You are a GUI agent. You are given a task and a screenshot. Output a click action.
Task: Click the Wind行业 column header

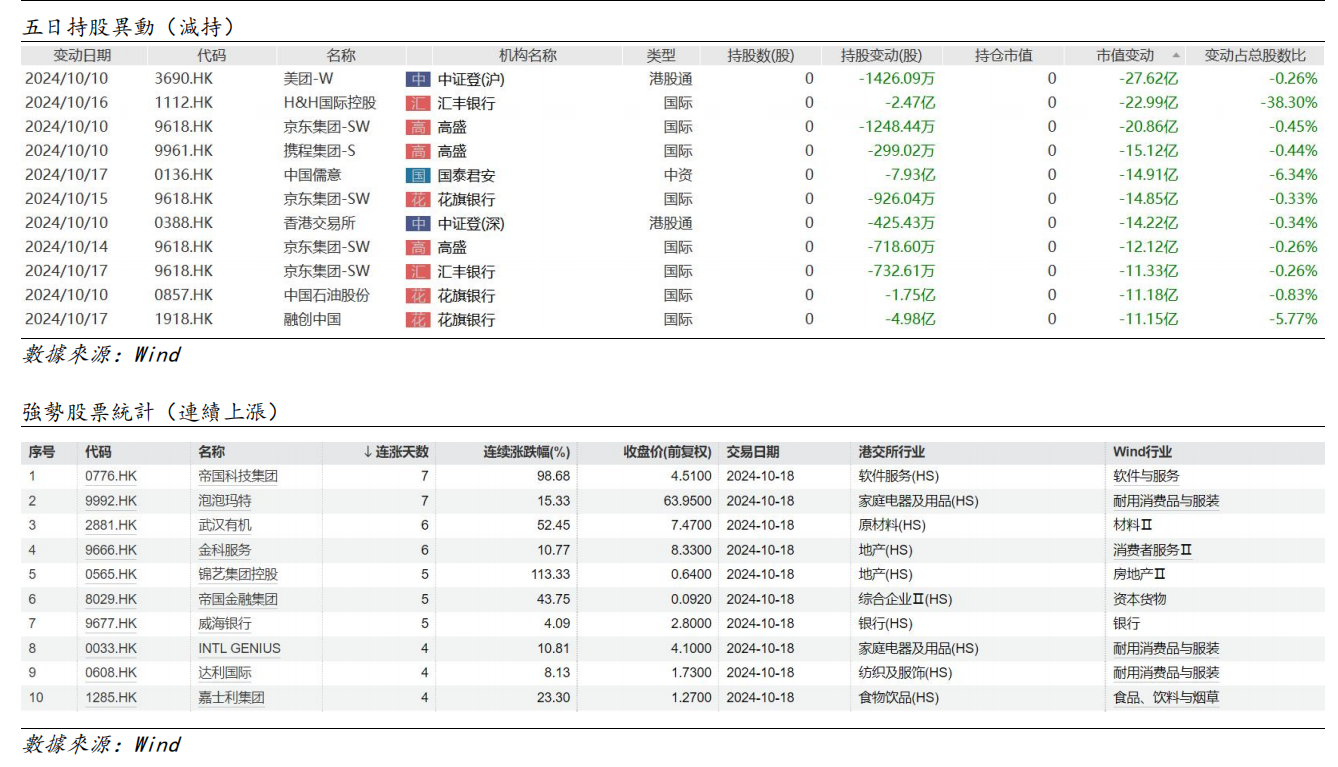tap(1142, 452)
